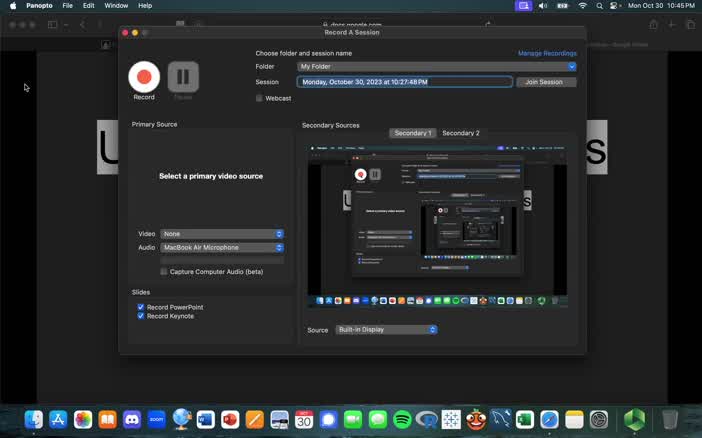Open Microsoft Word from the dock
Screen dimensions: 702x438
(206, 420)
